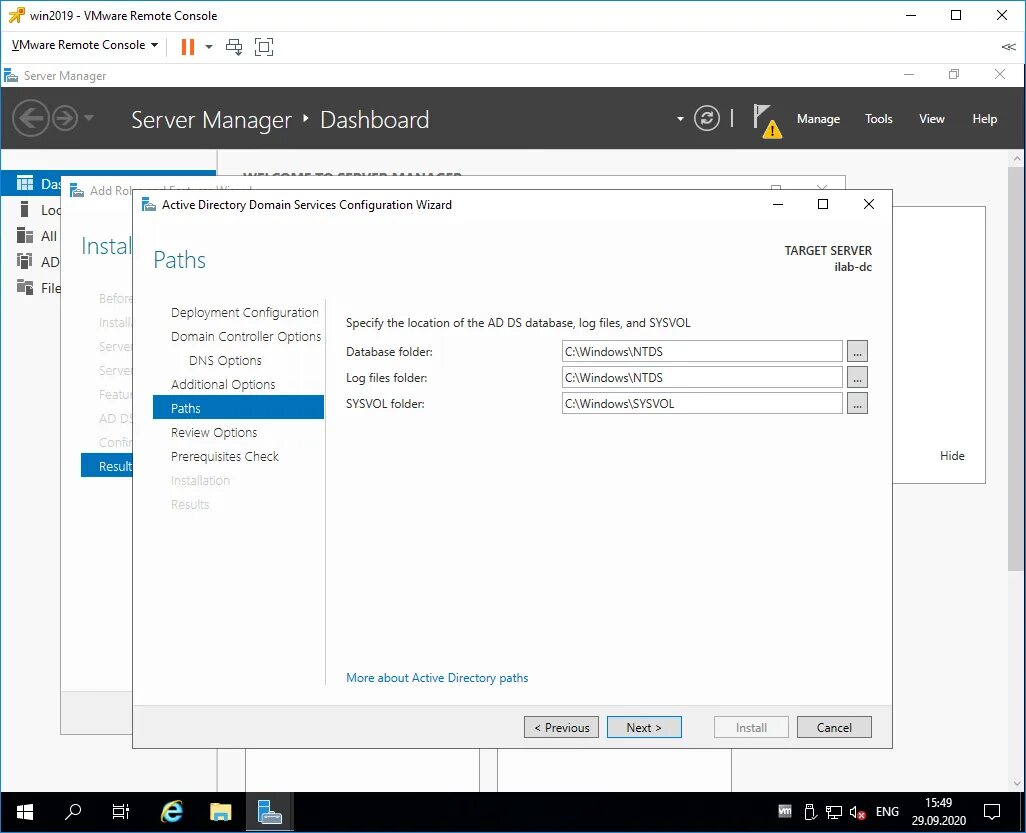Pause the virtual machine in VMware toolbar
The image size is (1026, 833).
pyautogui.click(x=188, y=46)
